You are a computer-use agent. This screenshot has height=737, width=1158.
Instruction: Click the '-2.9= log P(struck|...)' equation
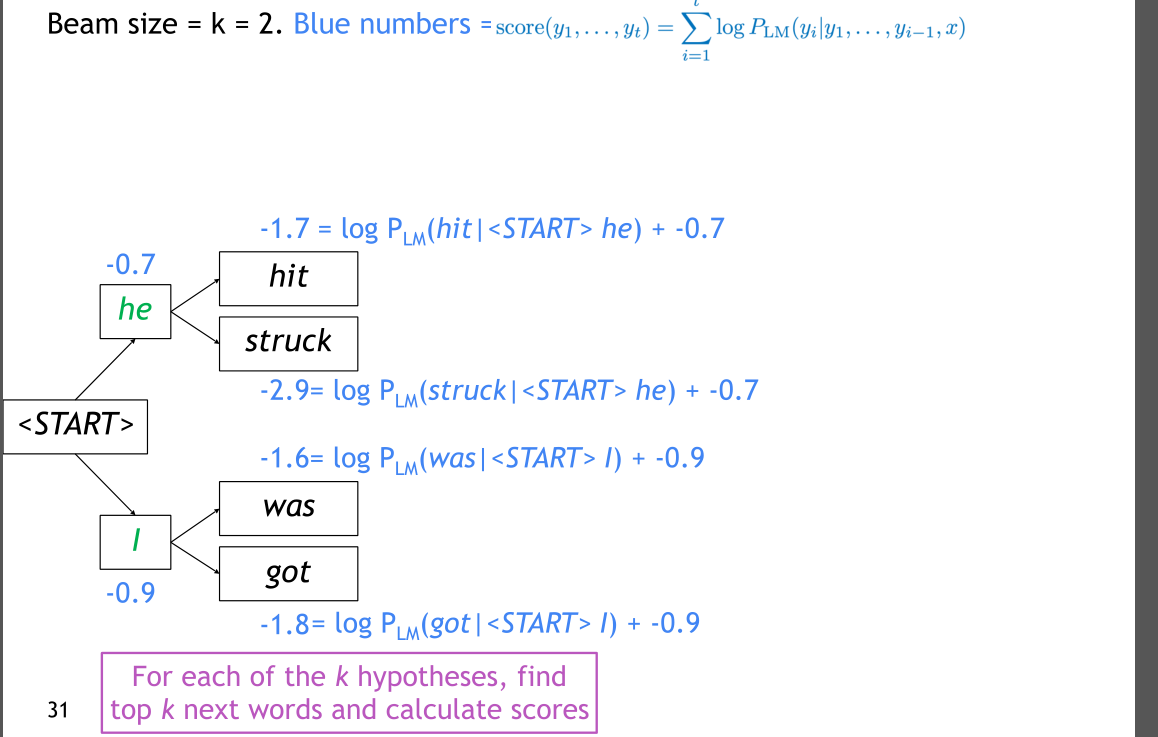click(x=509, y=391)
